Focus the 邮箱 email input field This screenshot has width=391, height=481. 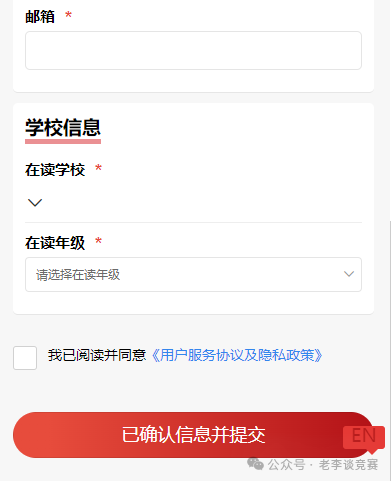pyautogui.click(x=193, y=50)
